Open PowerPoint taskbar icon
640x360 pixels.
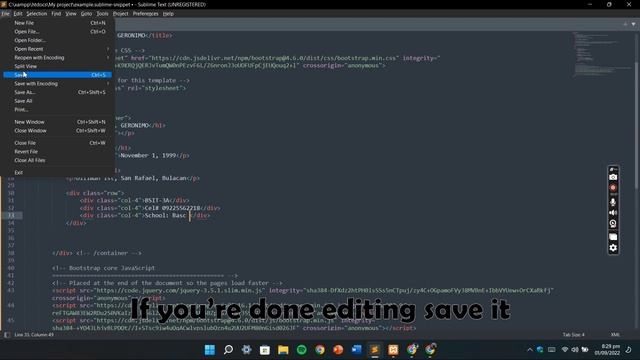[338, 350]
